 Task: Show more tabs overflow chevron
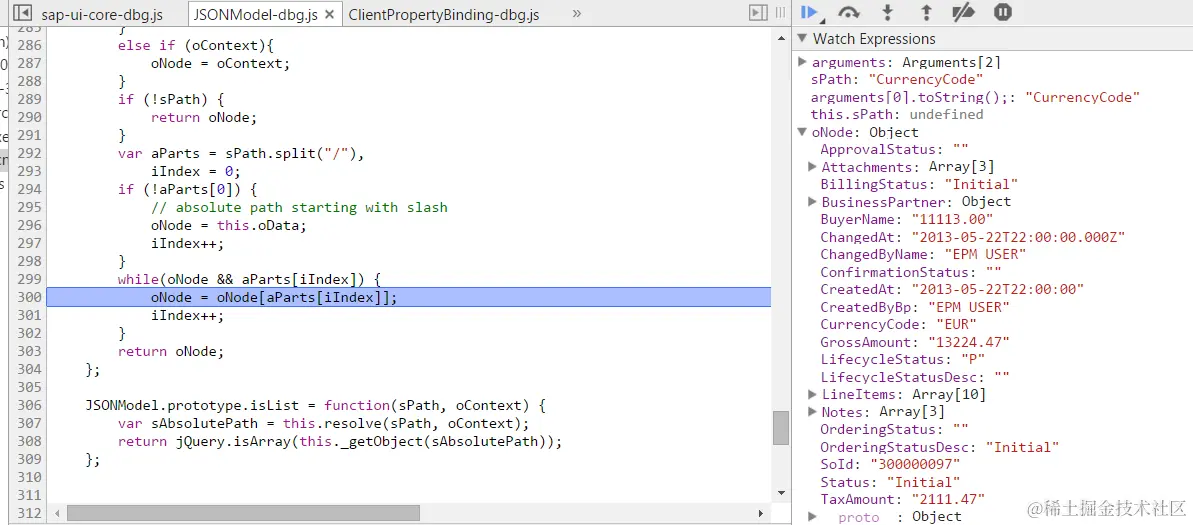tap(576, 14)
